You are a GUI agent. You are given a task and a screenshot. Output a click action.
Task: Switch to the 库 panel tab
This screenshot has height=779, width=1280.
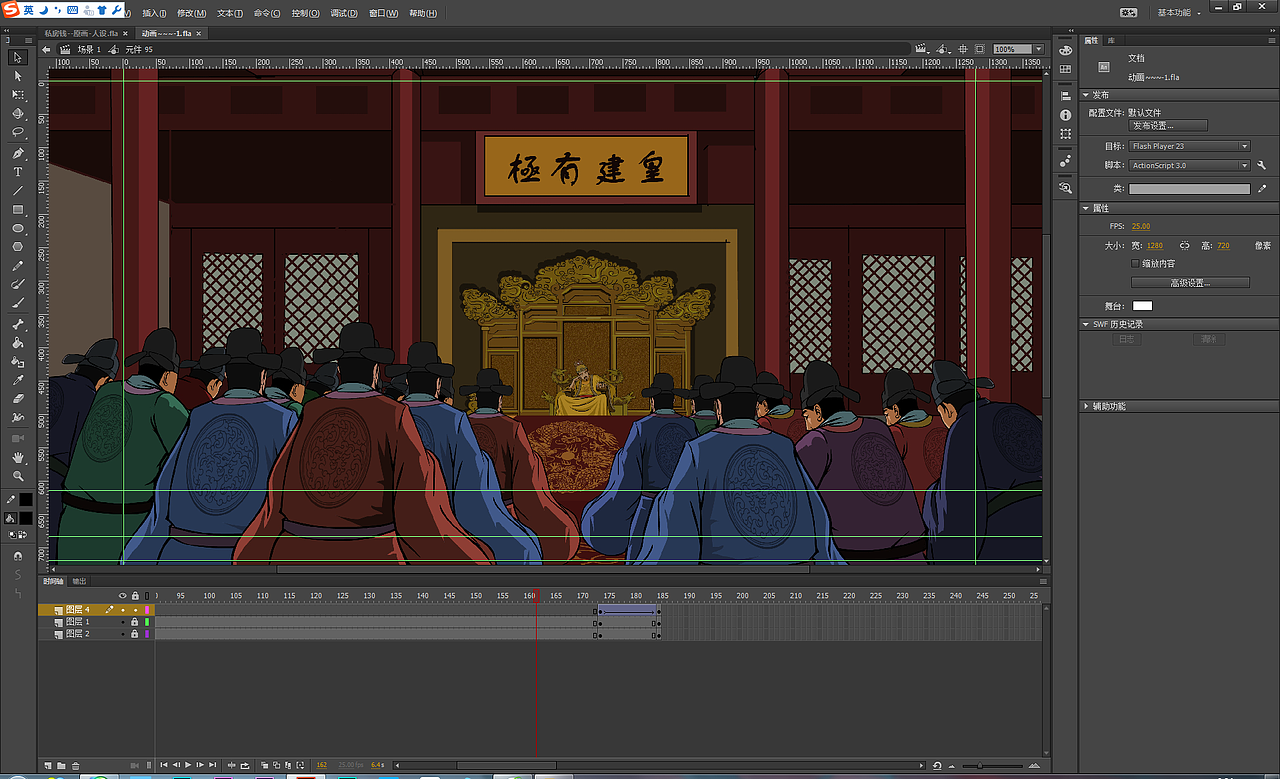(x=1113, y=40)
